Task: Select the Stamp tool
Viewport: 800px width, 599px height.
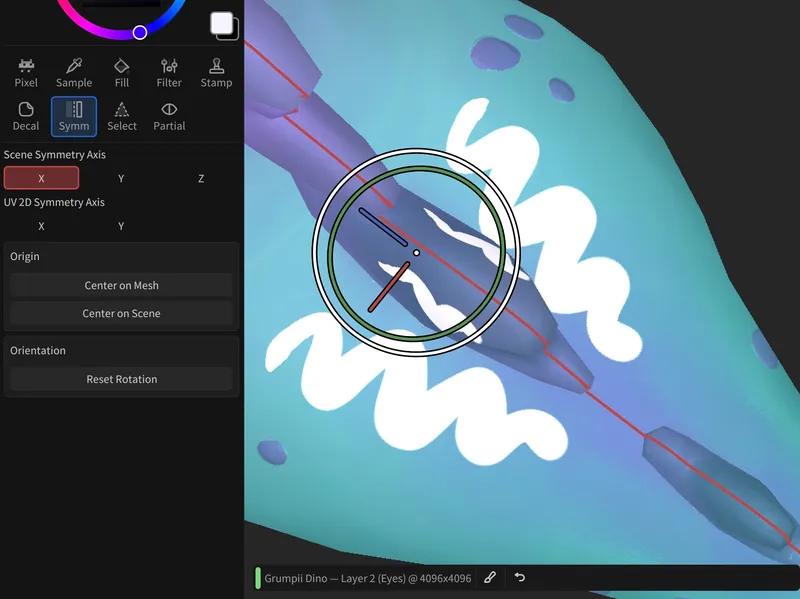Action: click(x=216, y=72)
